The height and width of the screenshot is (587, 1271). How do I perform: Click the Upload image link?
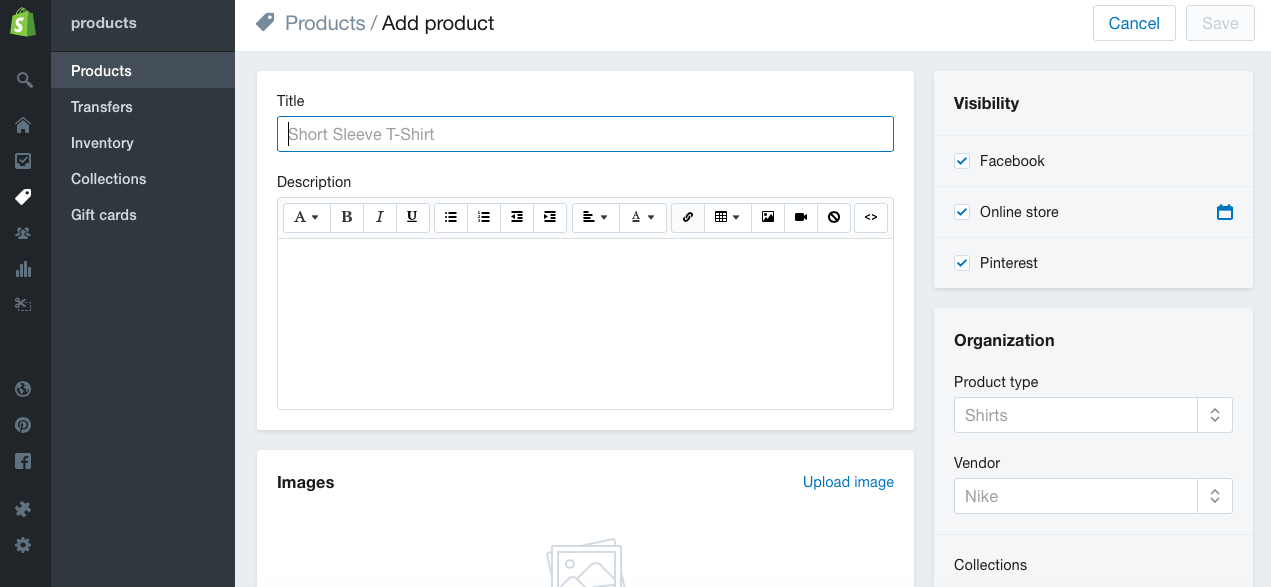pyautogui.click(x=848, y=482)
